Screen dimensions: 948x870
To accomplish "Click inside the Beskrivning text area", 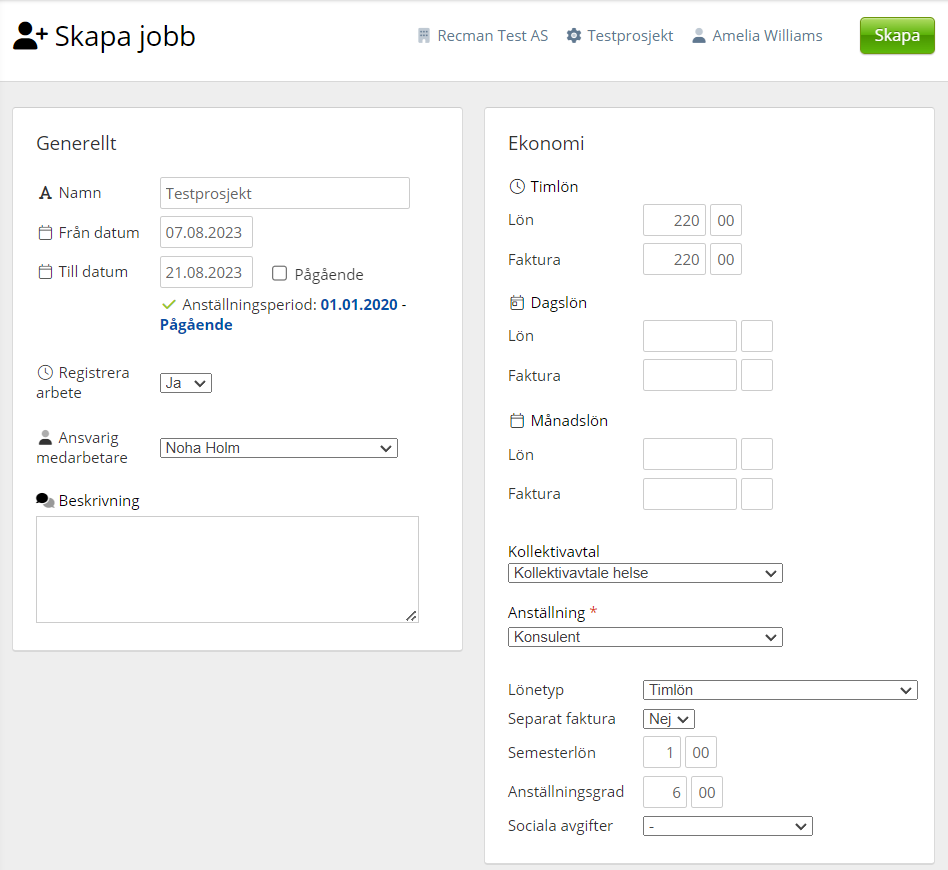I will pos(227,569).
